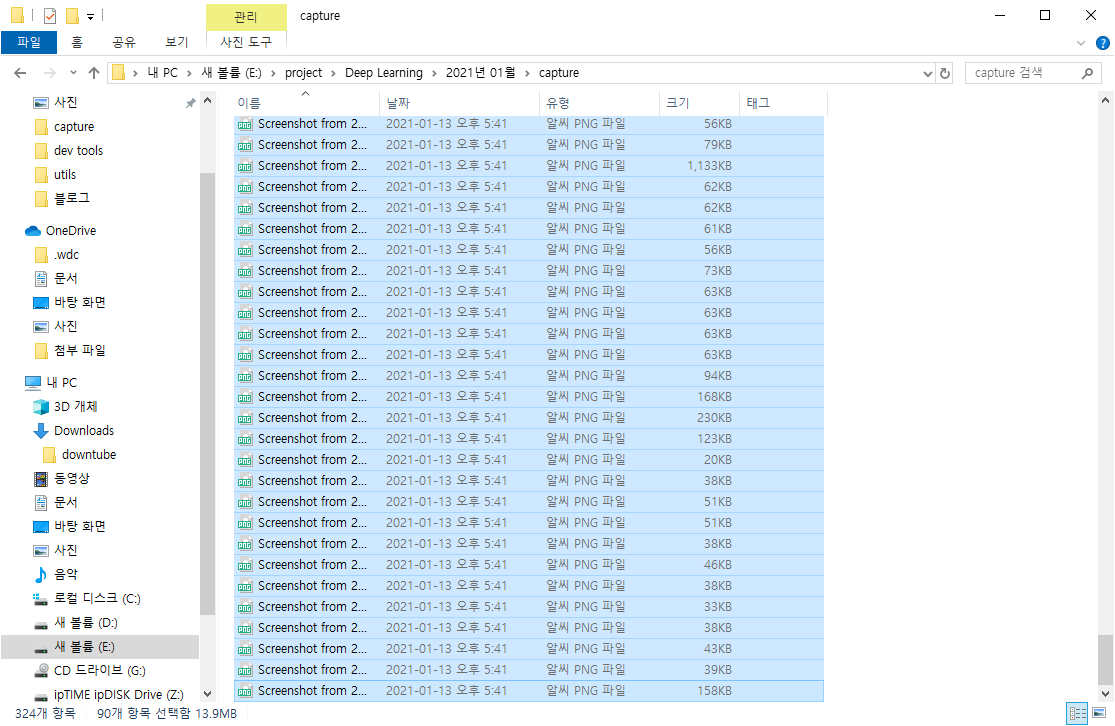Click 새 볼륨 (E:) breadcrumb

[x=232, y=73]
